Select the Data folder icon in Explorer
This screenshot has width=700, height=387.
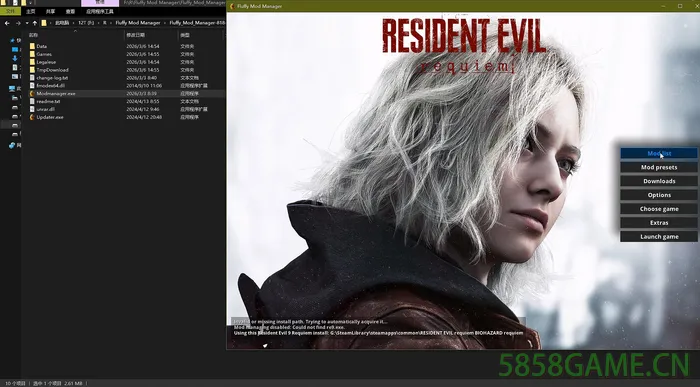(x=32, y=46)
